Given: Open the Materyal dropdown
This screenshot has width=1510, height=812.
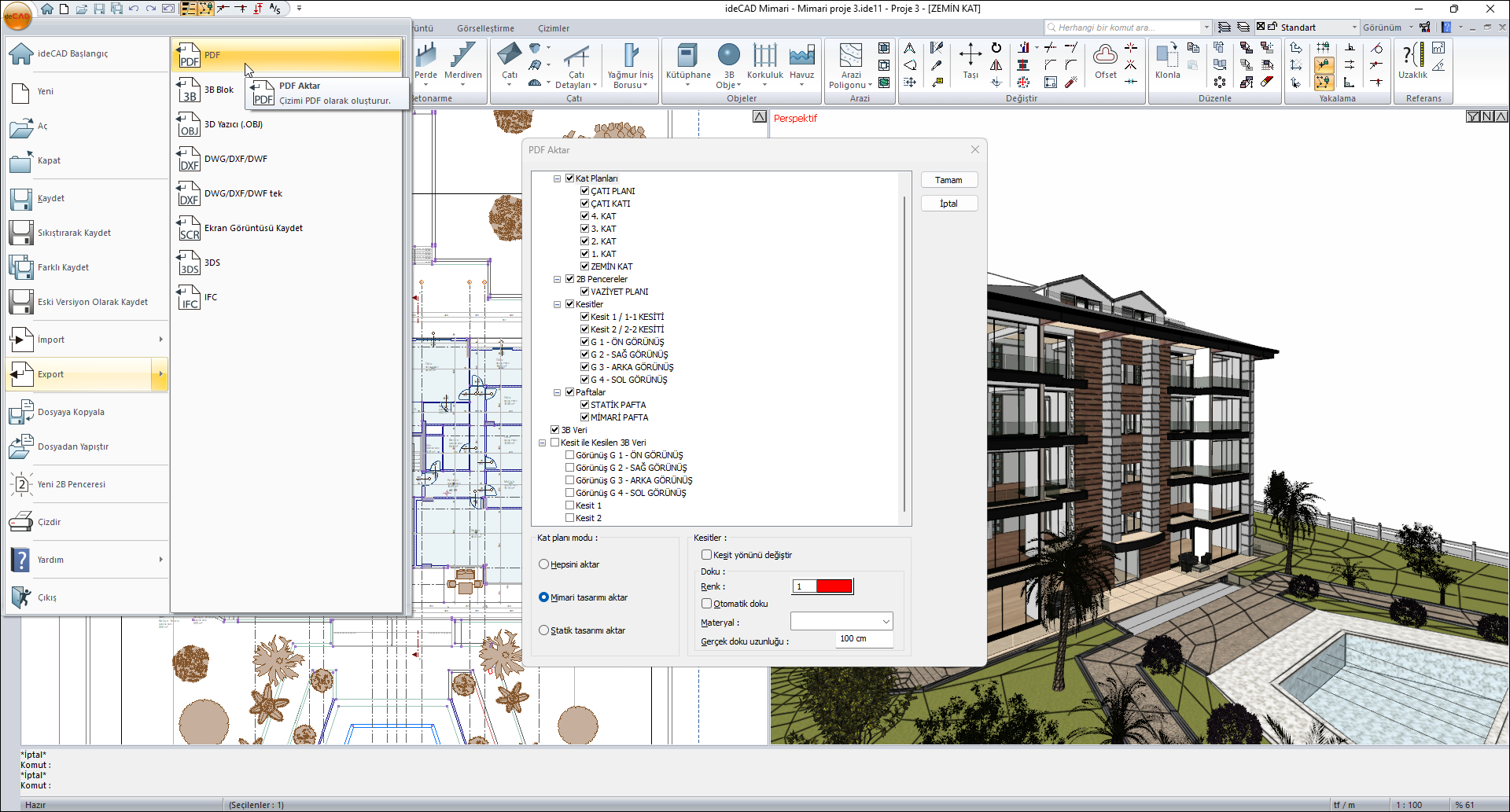Looking at the screenshot, I should 841,622.
